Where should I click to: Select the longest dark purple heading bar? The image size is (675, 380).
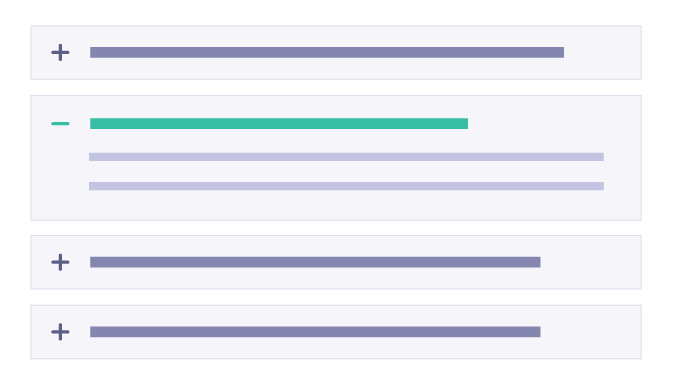327,53
